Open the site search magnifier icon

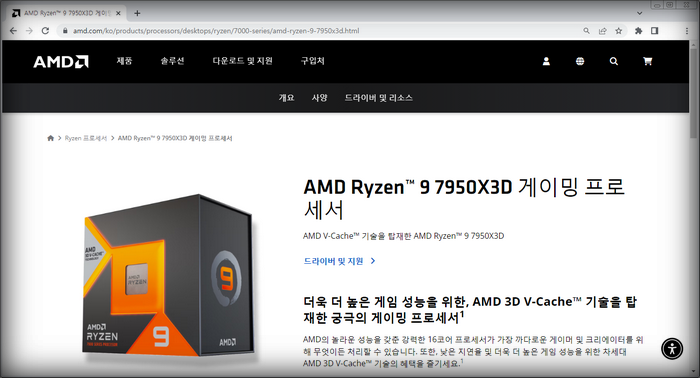pyautogui.click(x=614, y=61)
